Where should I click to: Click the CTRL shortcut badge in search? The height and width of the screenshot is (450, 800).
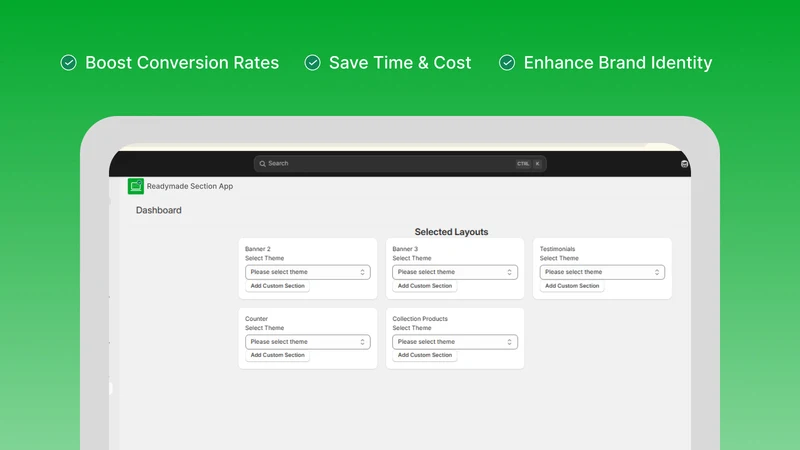pos(523,164)
